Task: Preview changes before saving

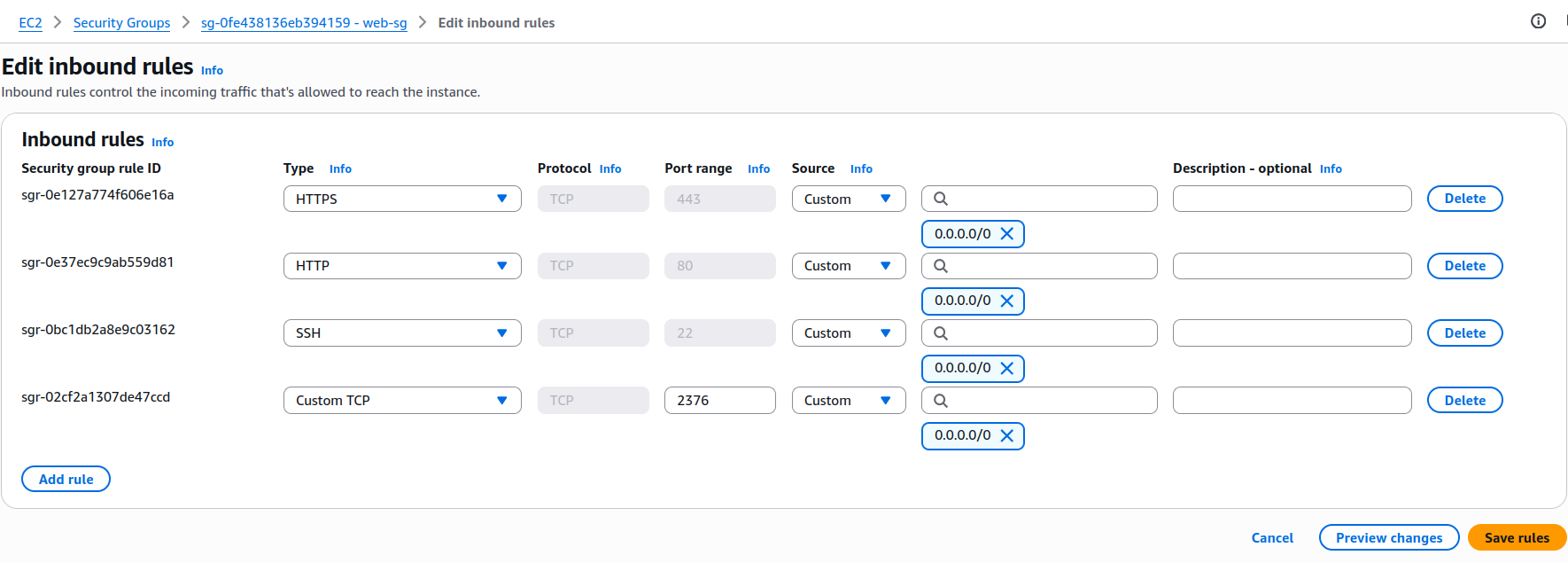Action: point(1388,538)
